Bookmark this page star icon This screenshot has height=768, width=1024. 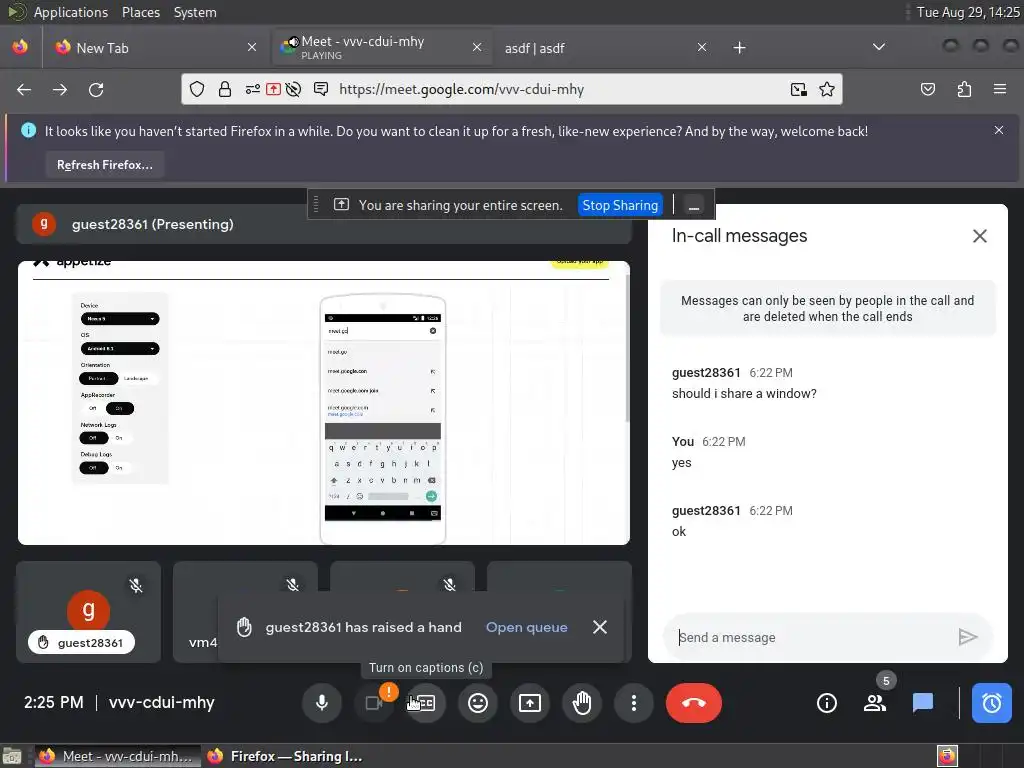pyautogui.click(x=827, y=89)
